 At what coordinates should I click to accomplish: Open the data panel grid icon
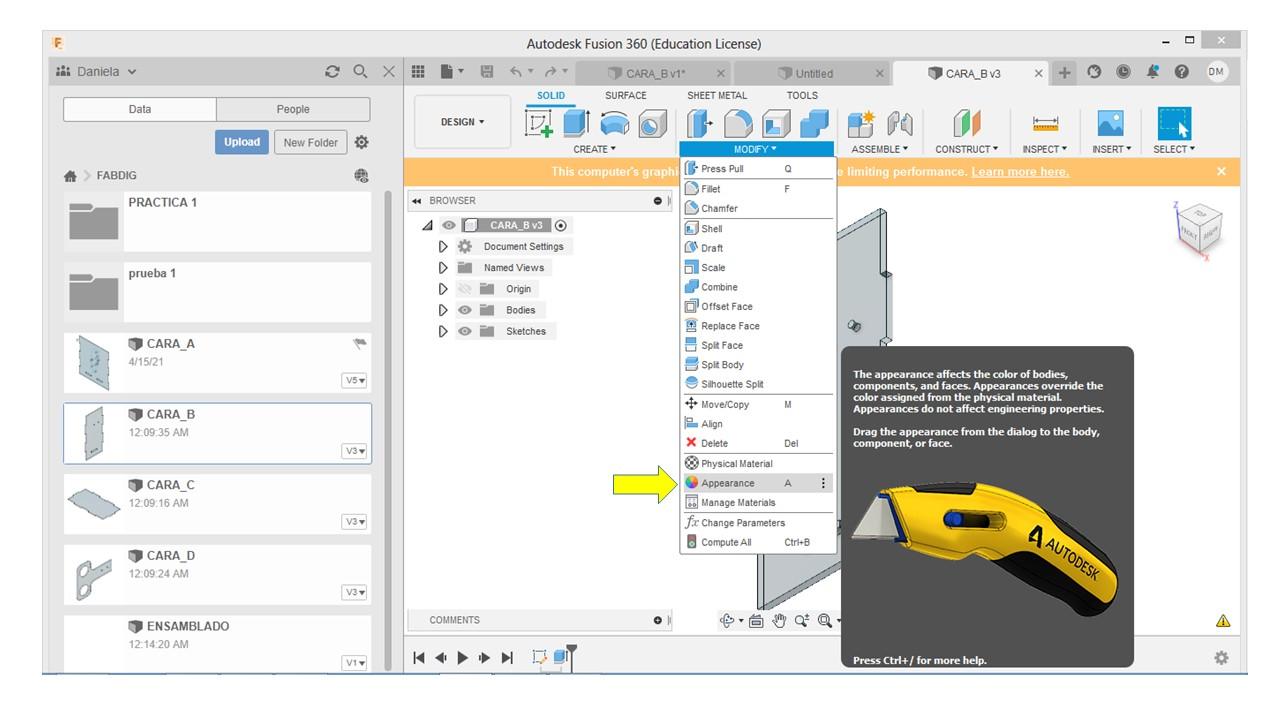[x=418, y=72]
